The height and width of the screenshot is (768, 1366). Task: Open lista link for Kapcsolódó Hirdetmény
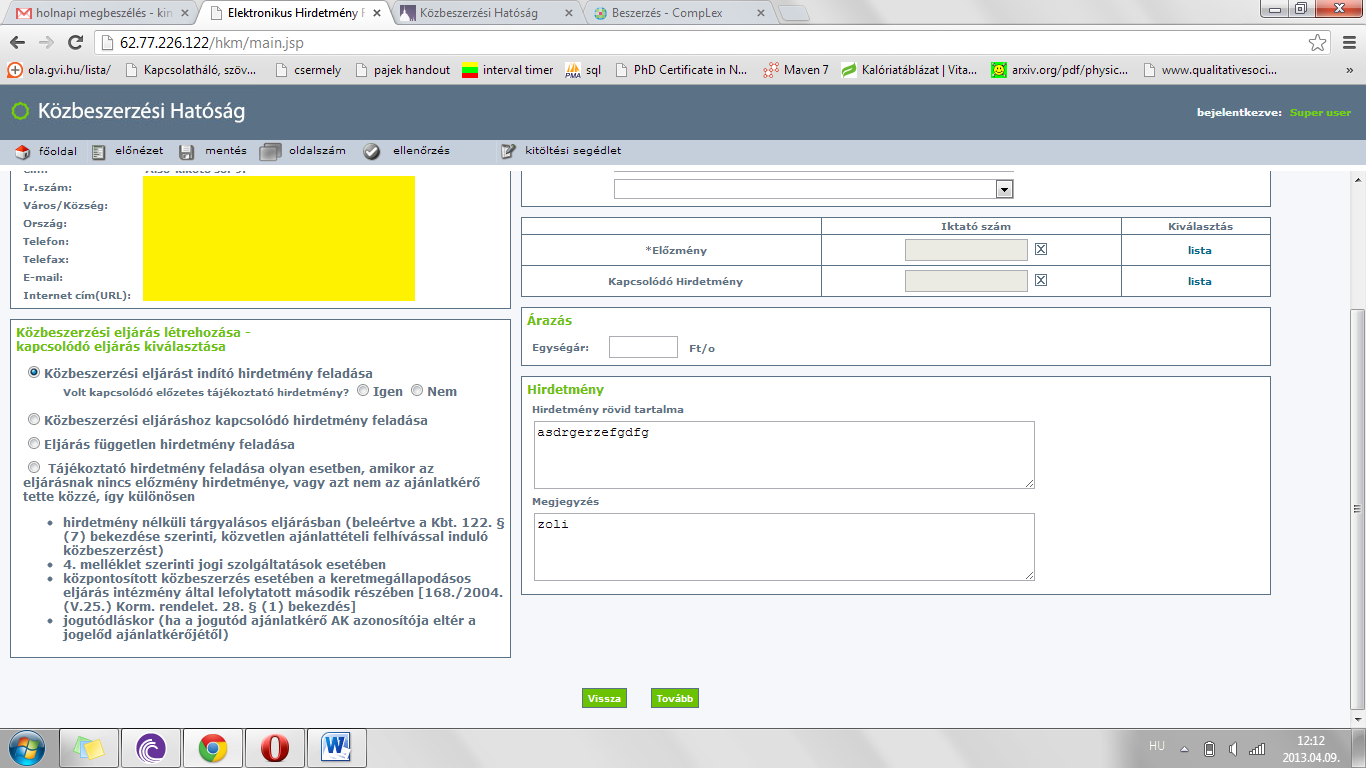click(x=1199, y=281)
